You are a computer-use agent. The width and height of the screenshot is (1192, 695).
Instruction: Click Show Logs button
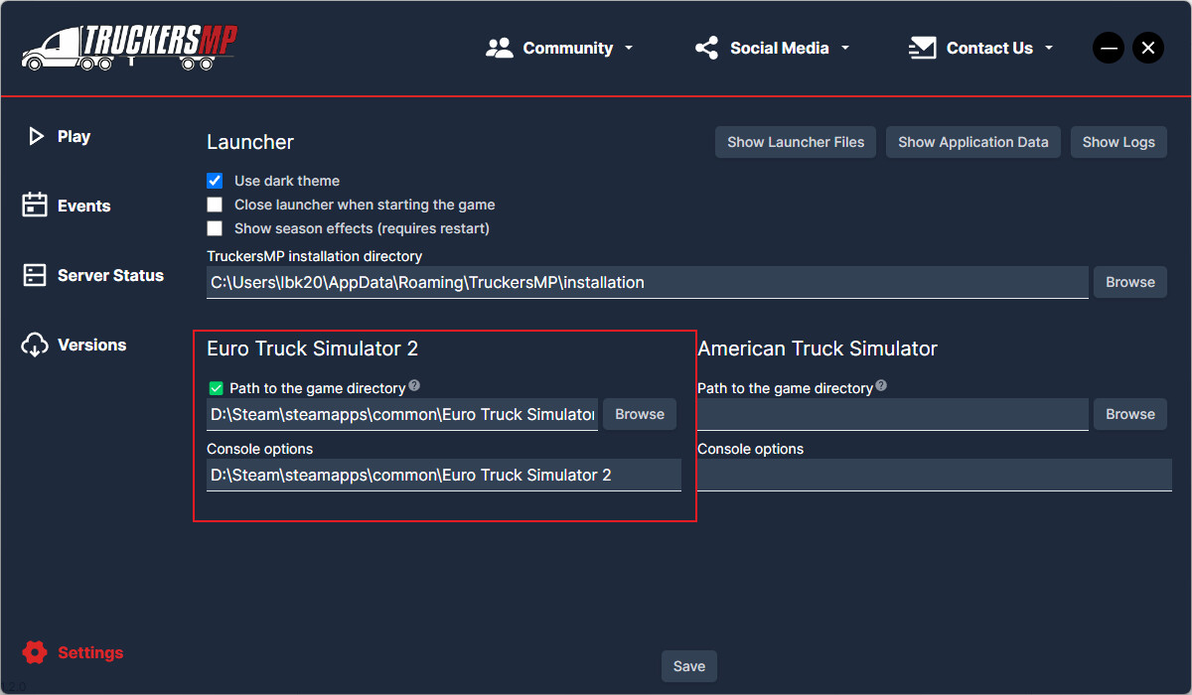point(1118,142)
